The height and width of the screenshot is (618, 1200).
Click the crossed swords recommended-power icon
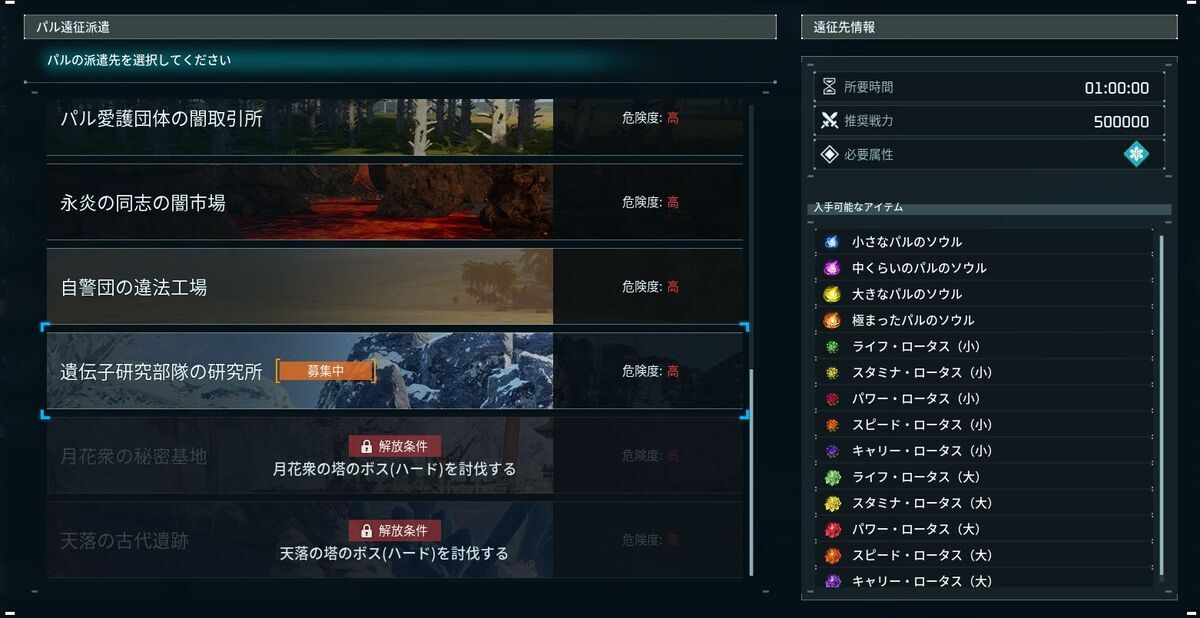point(829,121)
